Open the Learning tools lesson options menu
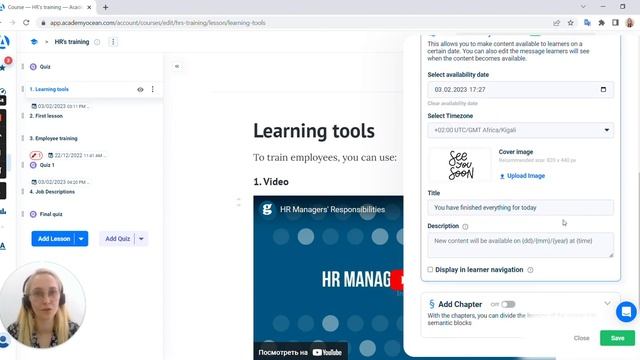The width and height of the screenshot is (640, 360). (x=153, y=89)
